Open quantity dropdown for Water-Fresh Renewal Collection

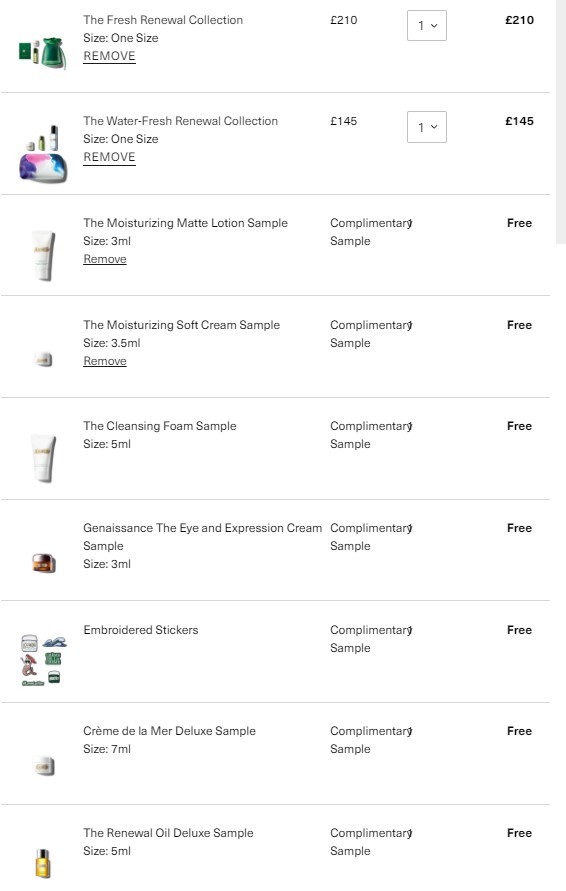pyautogui.click(x=427, y=127)
